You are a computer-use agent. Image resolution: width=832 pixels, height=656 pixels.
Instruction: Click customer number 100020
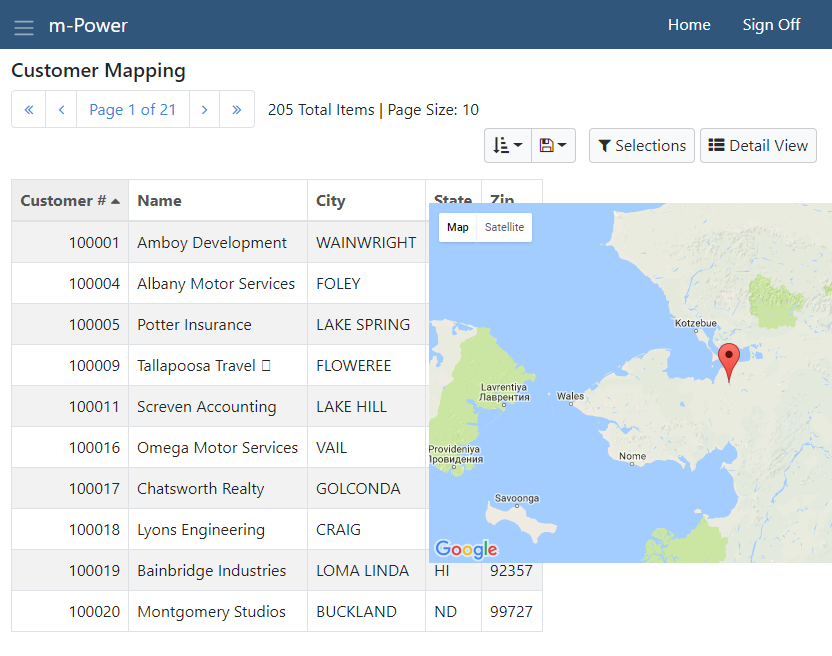coord(94,611)
